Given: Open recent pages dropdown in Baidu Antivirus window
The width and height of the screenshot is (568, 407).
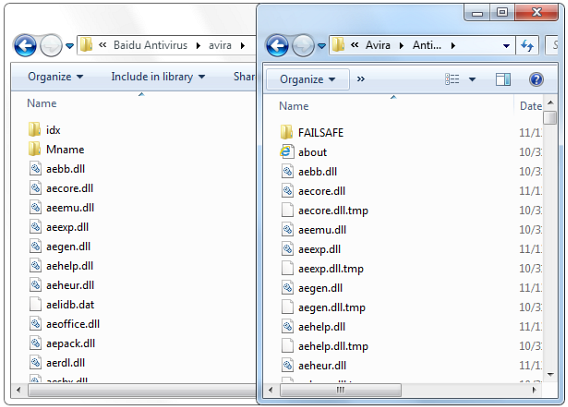Looking at the screenshot, I should click(70, 46).
